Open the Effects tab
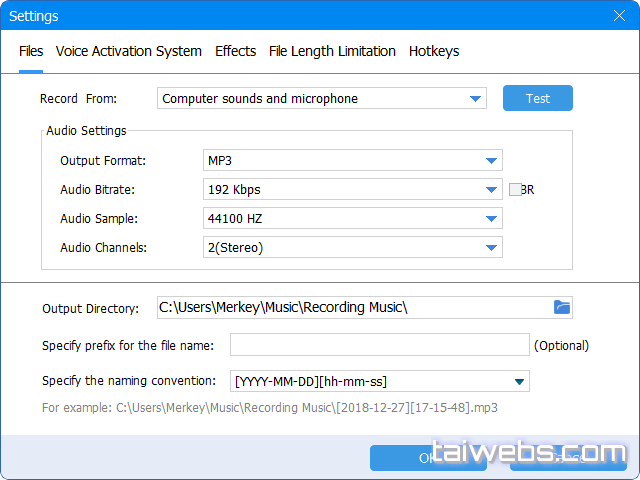This screenshot has height=480, width=640. coord(235,51)
